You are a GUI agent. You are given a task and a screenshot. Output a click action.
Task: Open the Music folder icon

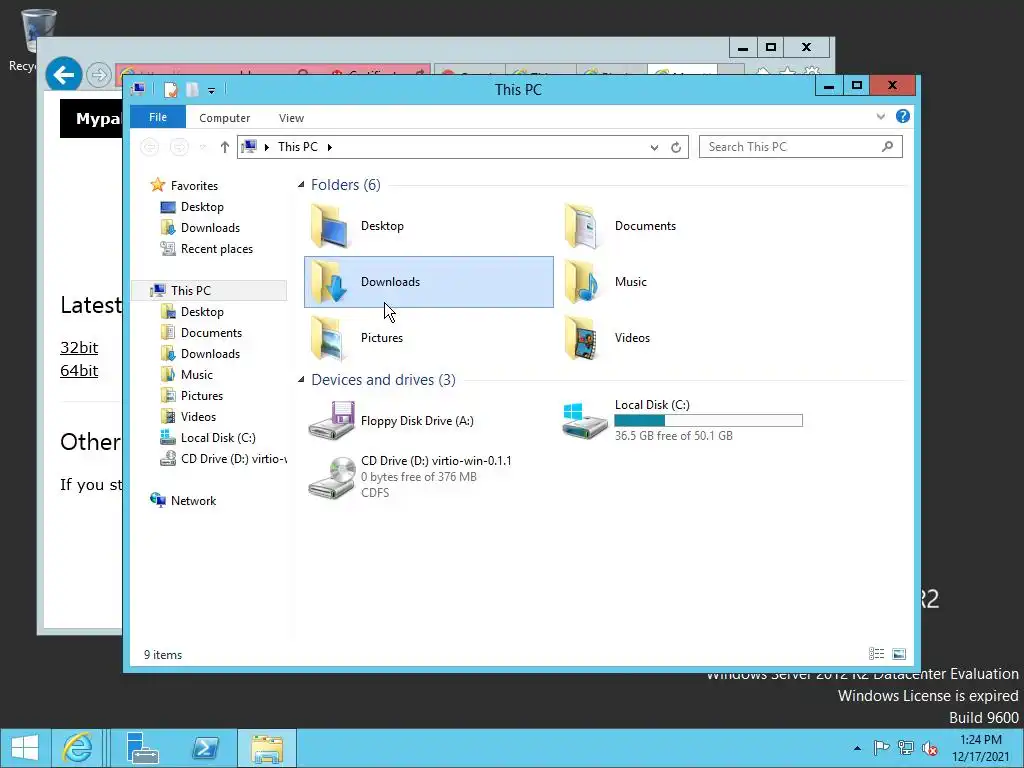pos(581,282)
